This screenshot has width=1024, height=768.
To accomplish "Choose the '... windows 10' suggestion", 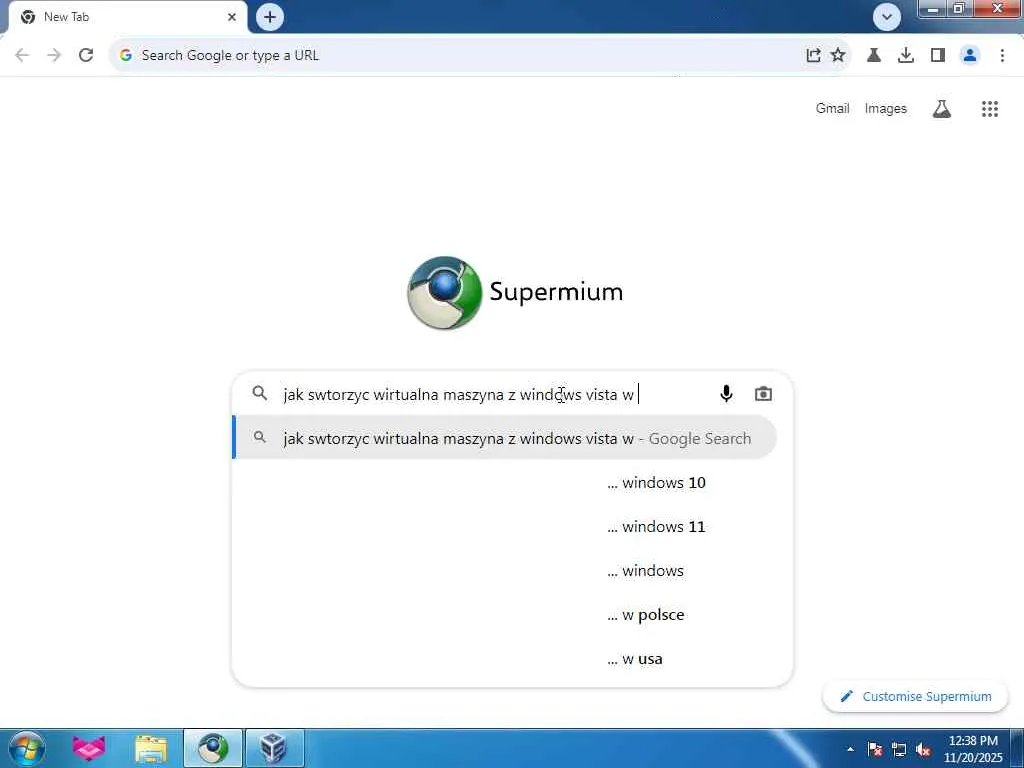I will (504, 483).
